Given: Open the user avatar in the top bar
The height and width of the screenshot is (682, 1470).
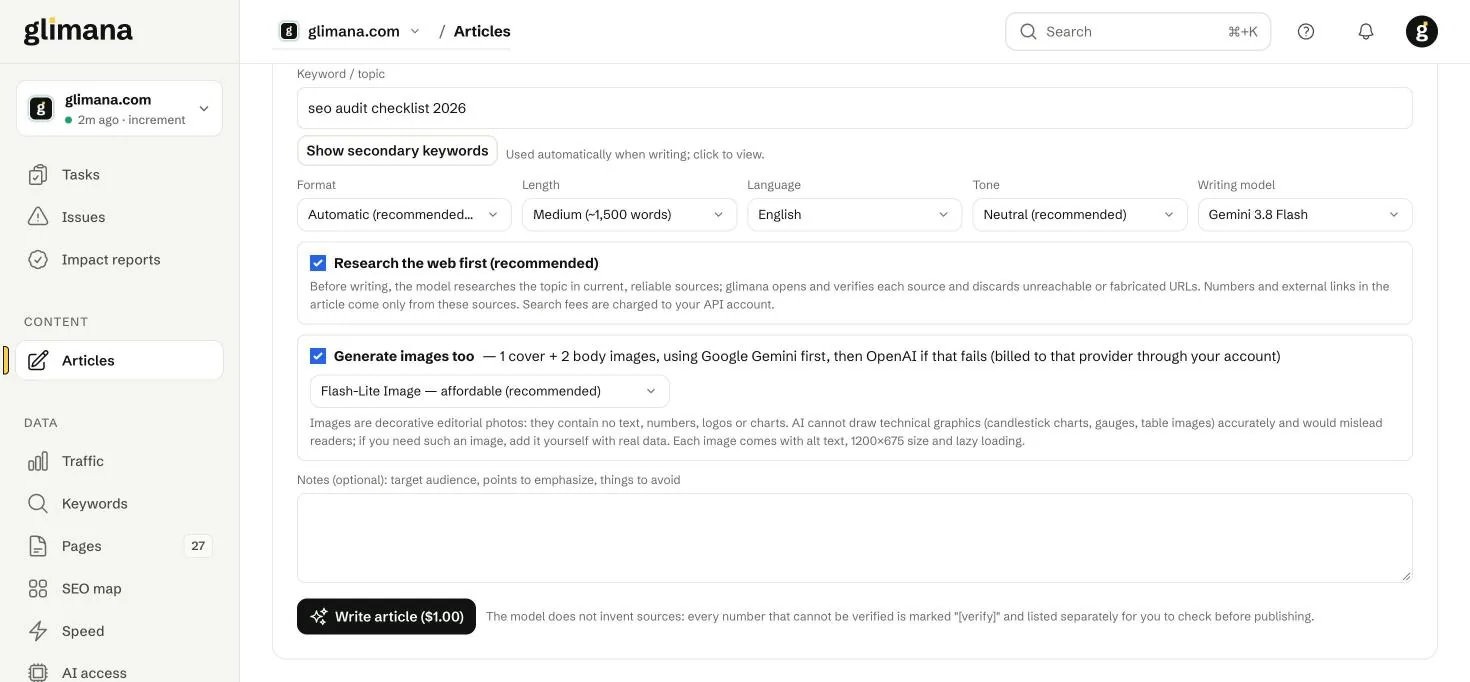Looking at the screenshot, I should 1422,31.
